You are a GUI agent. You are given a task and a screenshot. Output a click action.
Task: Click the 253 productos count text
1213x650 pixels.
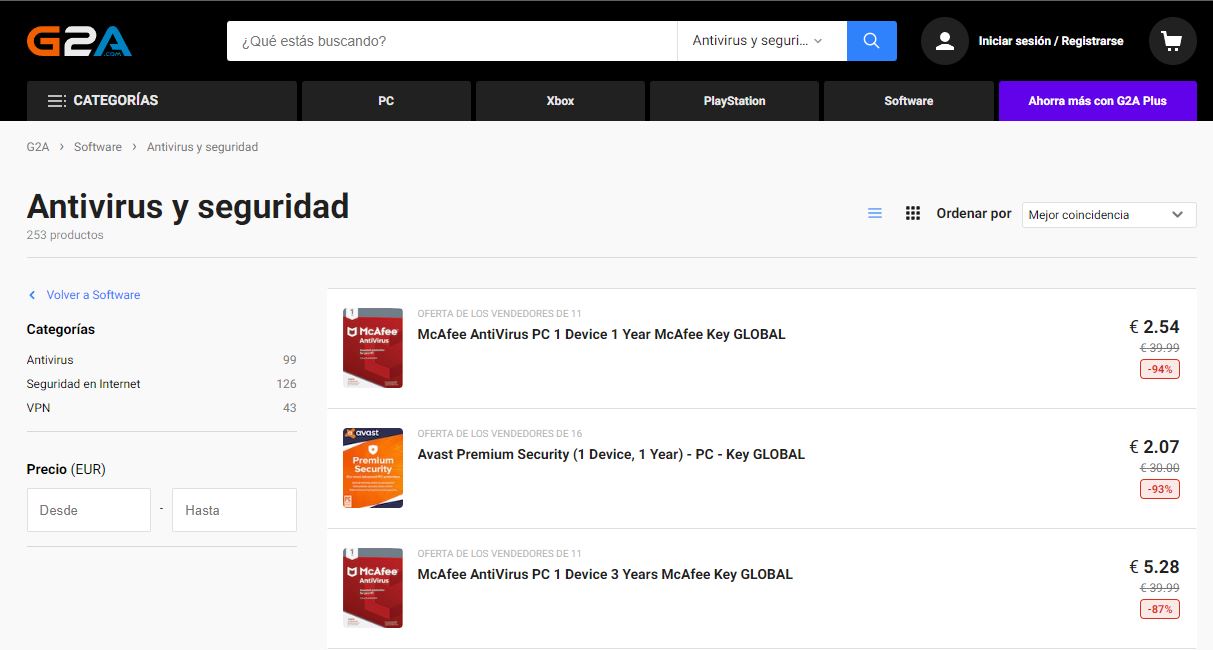65,235
